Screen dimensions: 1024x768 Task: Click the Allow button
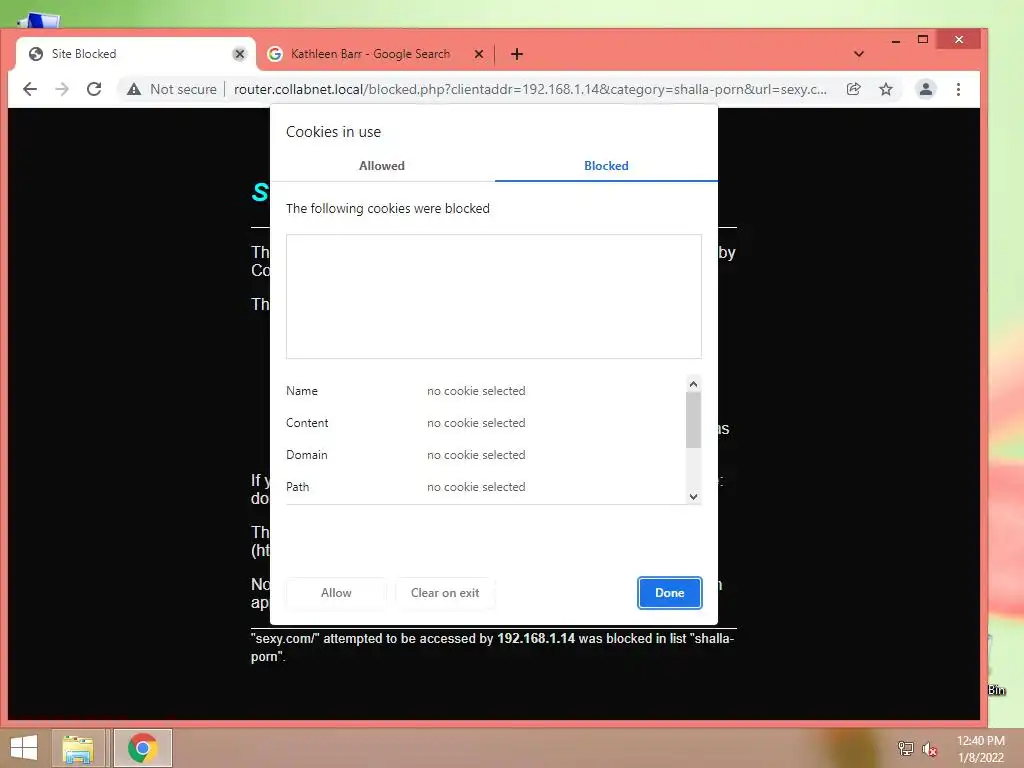coord(336,593)
